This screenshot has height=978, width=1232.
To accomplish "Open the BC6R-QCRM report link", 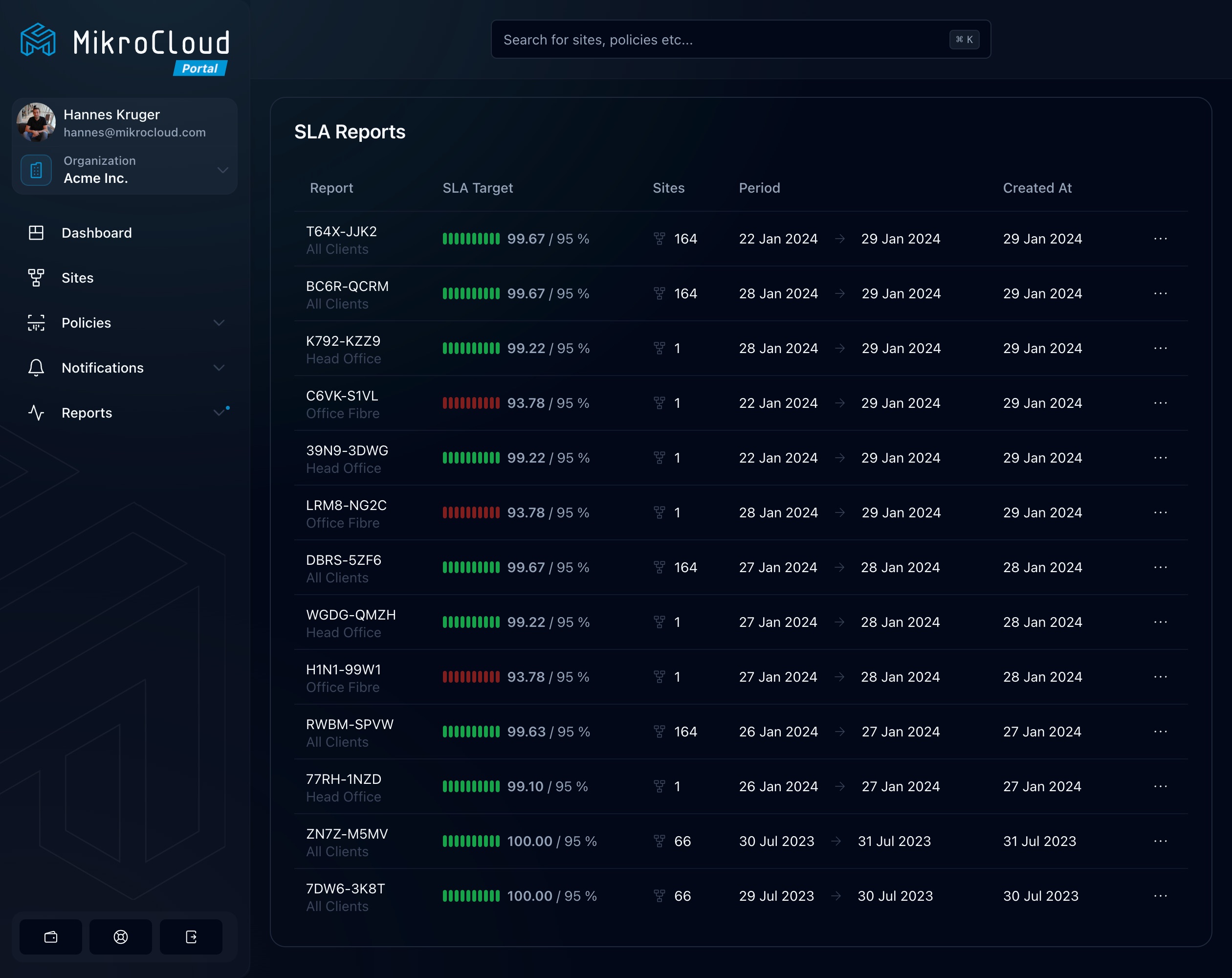I will click(x=347, y=287).
